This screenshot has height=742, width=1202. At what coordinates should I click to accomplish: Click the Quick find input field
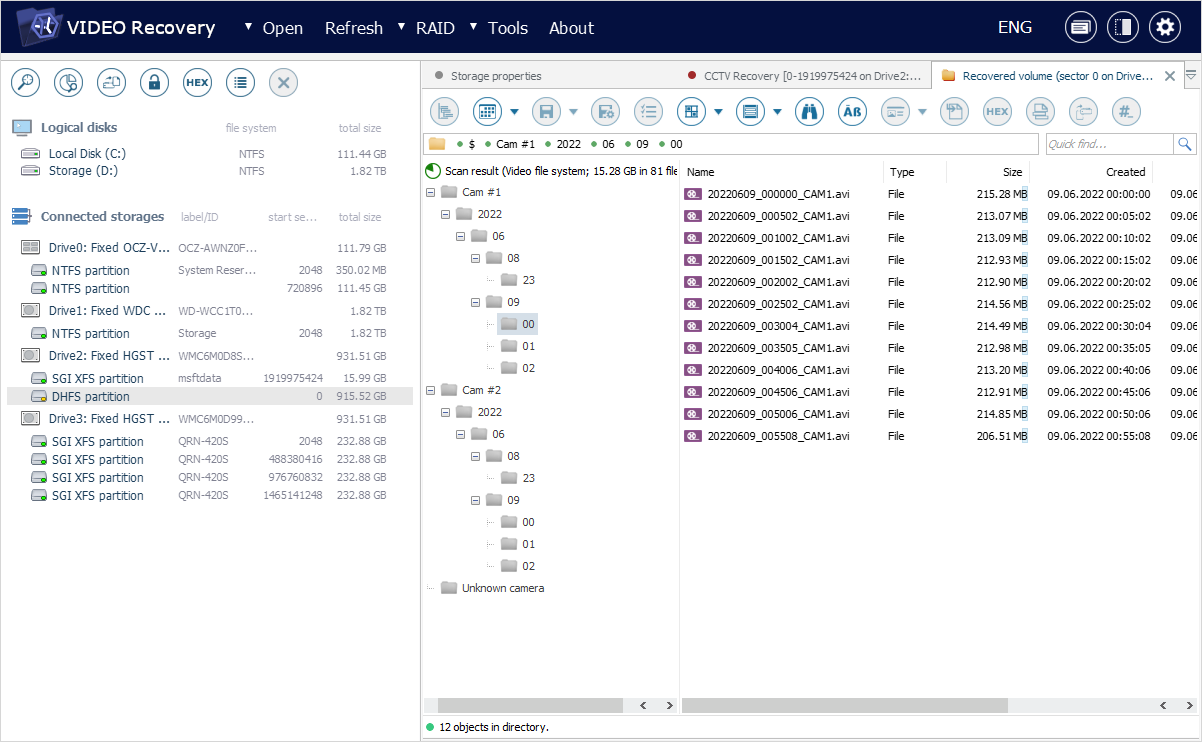1108,144
